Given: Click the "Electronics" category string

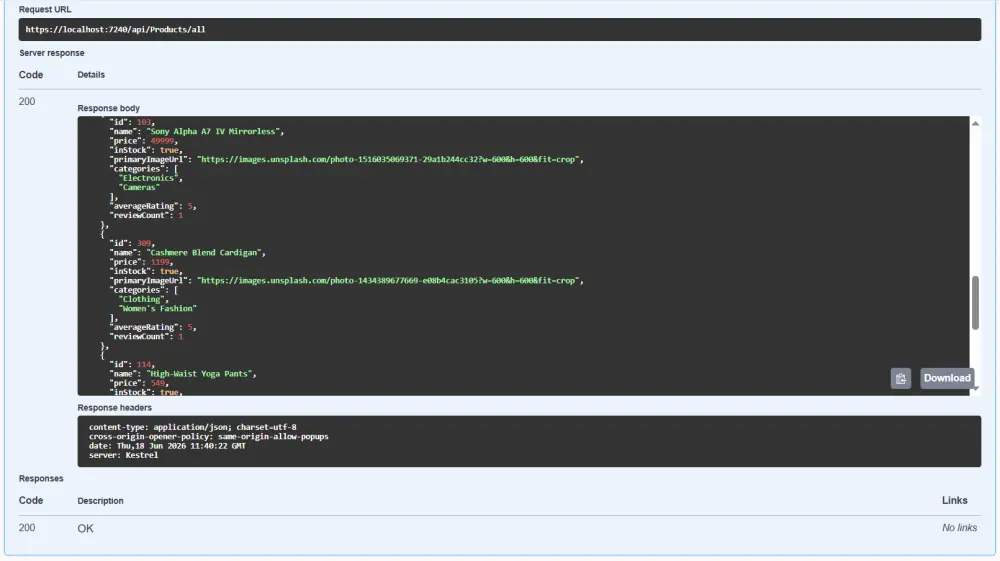Looking at the screenshot, I should click(x=149, y=178).
